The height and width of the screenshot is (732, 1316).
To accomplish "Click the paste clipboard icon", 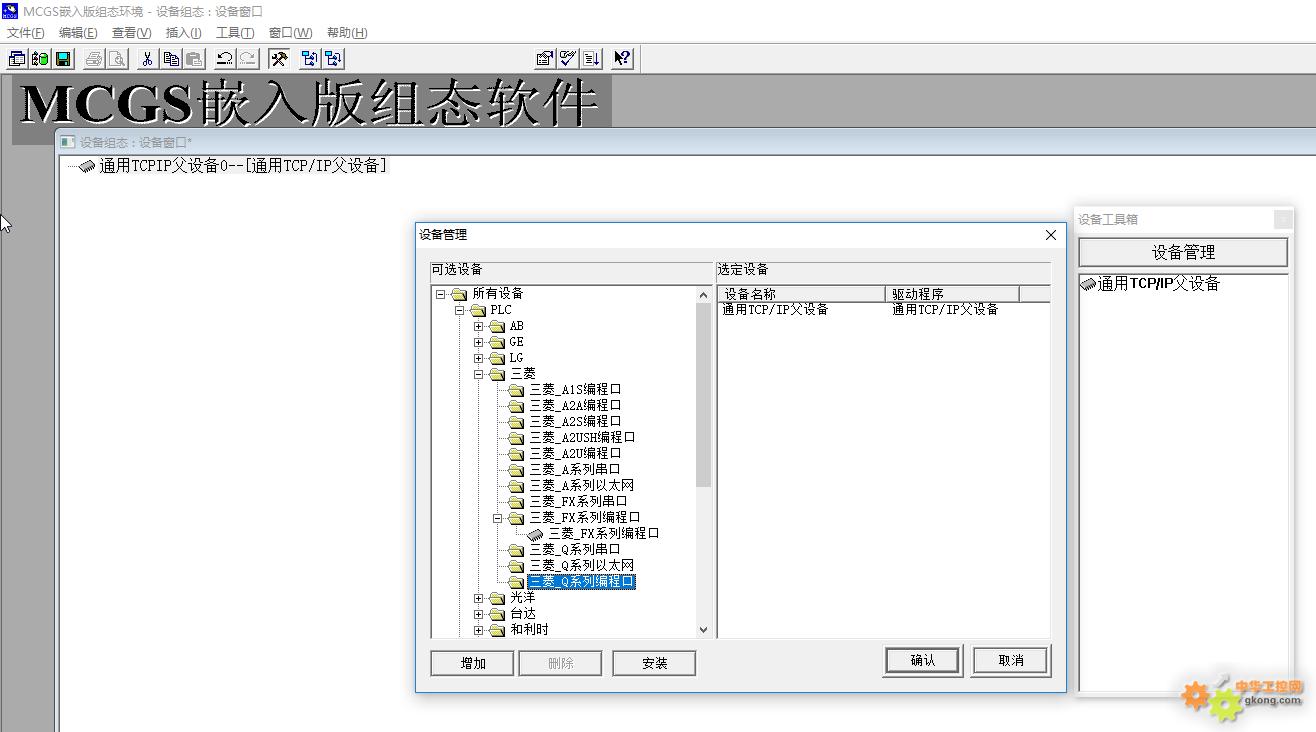I will (x=194, y=59).
